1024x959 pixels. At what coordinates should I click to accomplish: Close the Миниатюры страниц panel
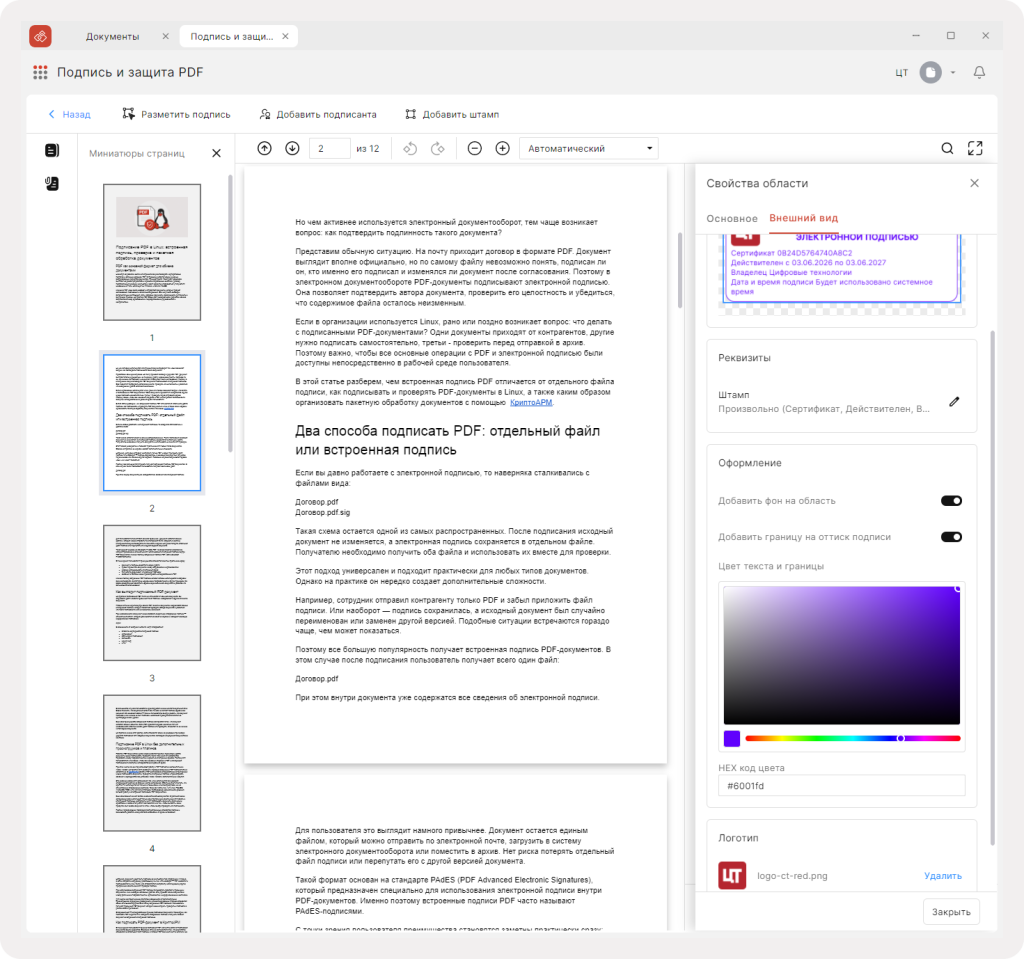(217, 154)
